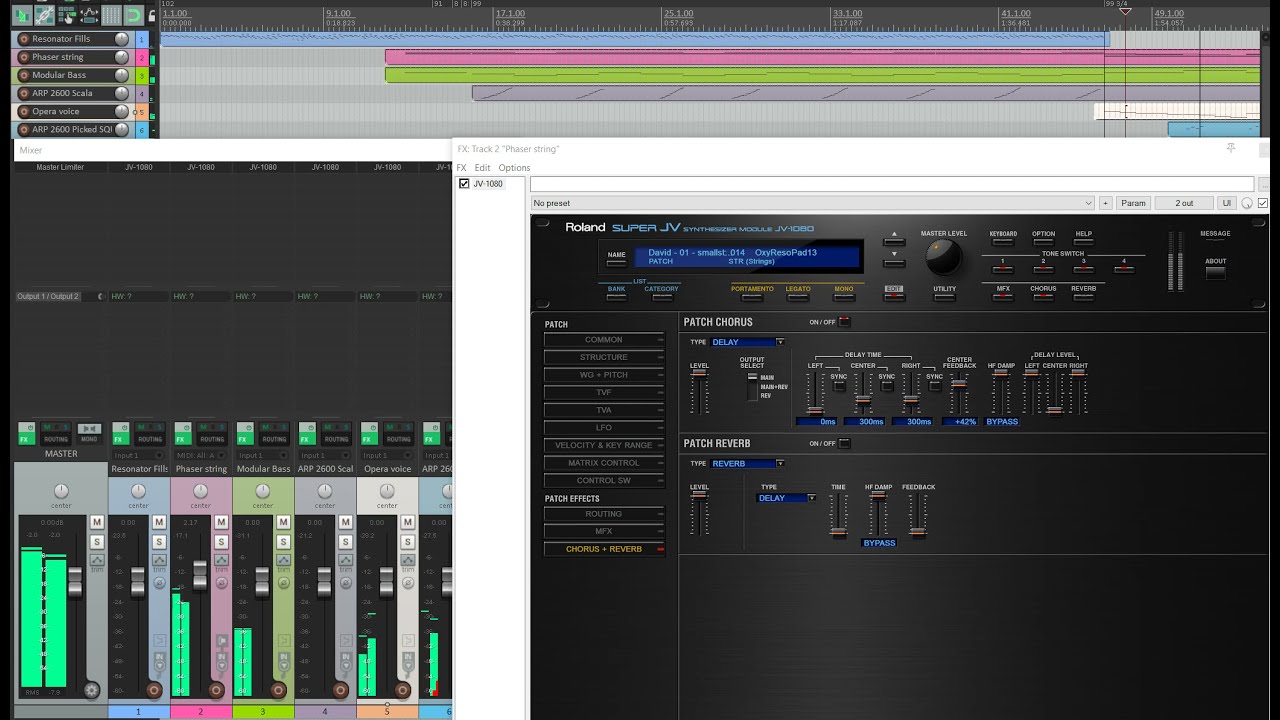Click record arm on Opera voice mixer strip

click(x=402, y=690)
